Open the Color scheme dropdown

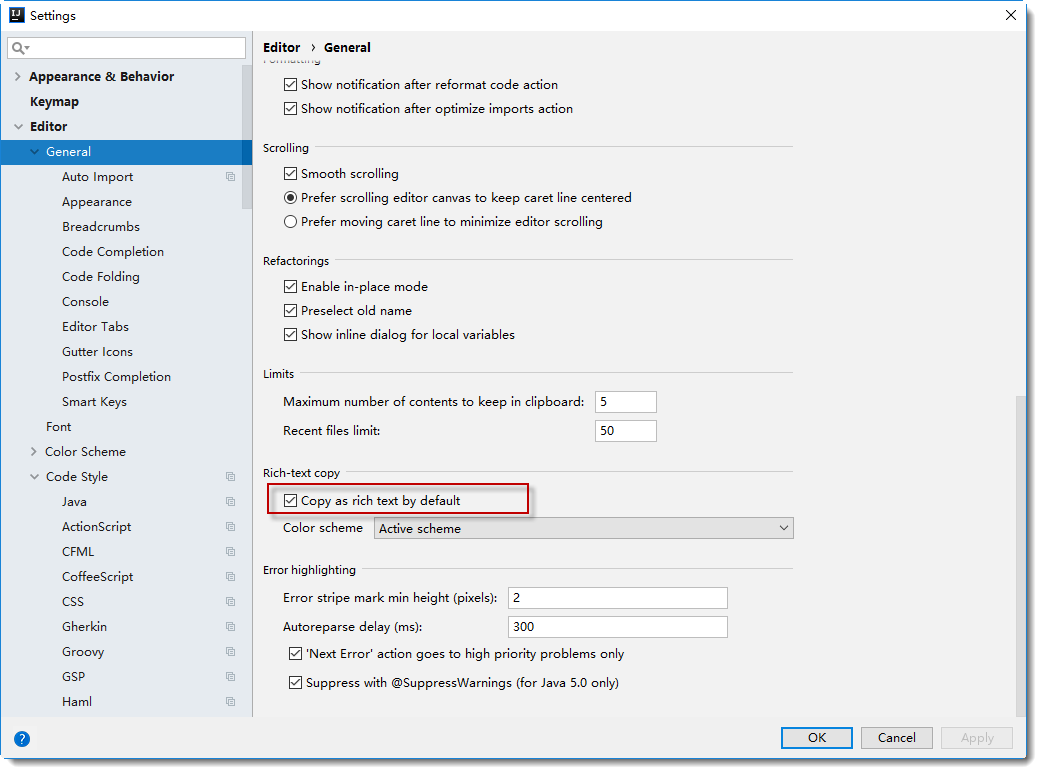tap(584, 529)
